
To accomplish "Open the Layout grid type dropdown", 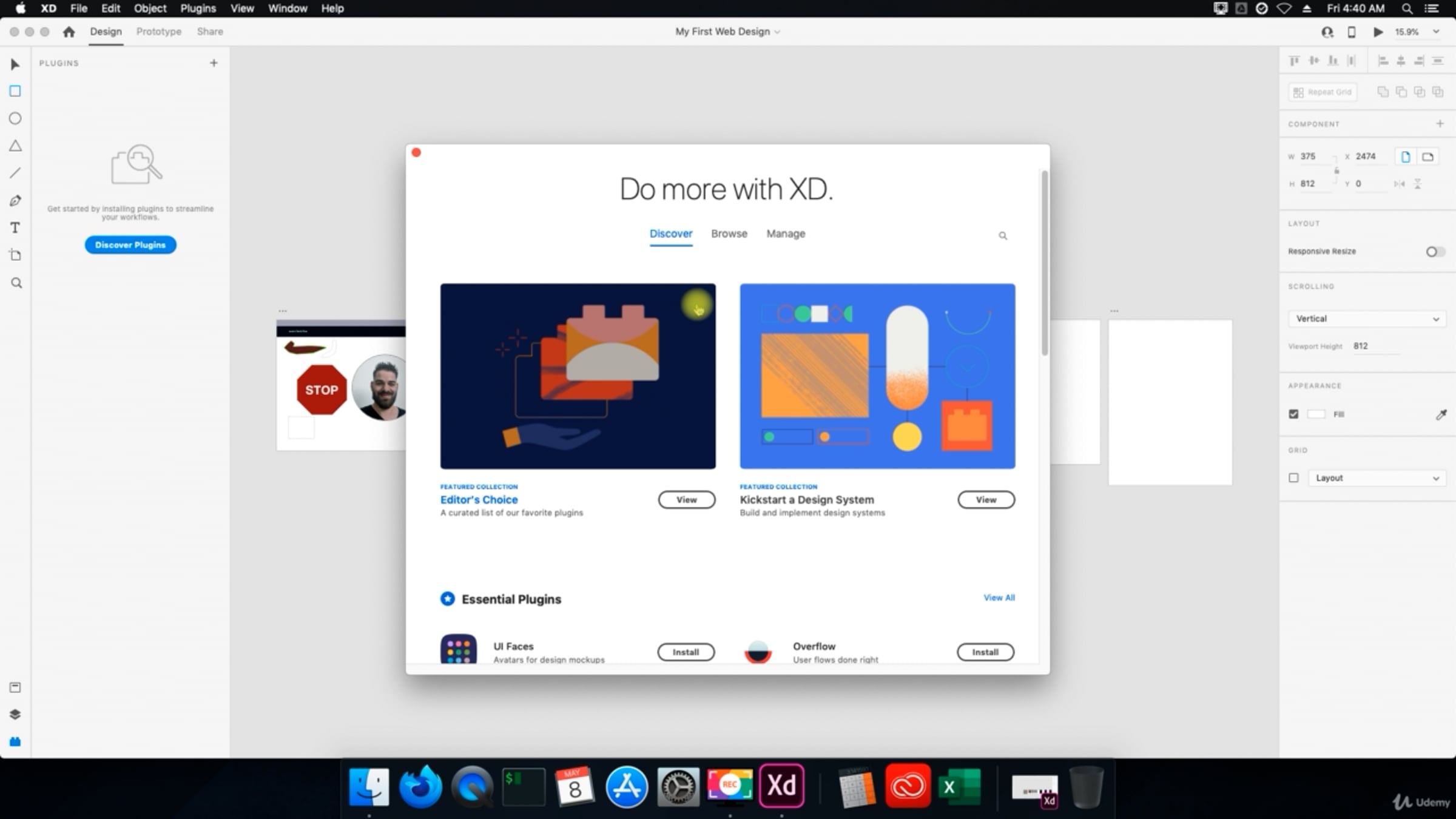I will (1377, 478).
